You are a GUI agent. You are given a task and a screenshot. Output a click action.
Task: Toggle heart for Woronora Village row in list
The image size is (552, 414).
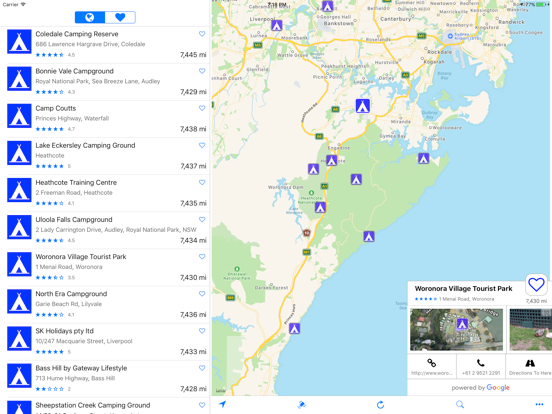tap(202, 257)
